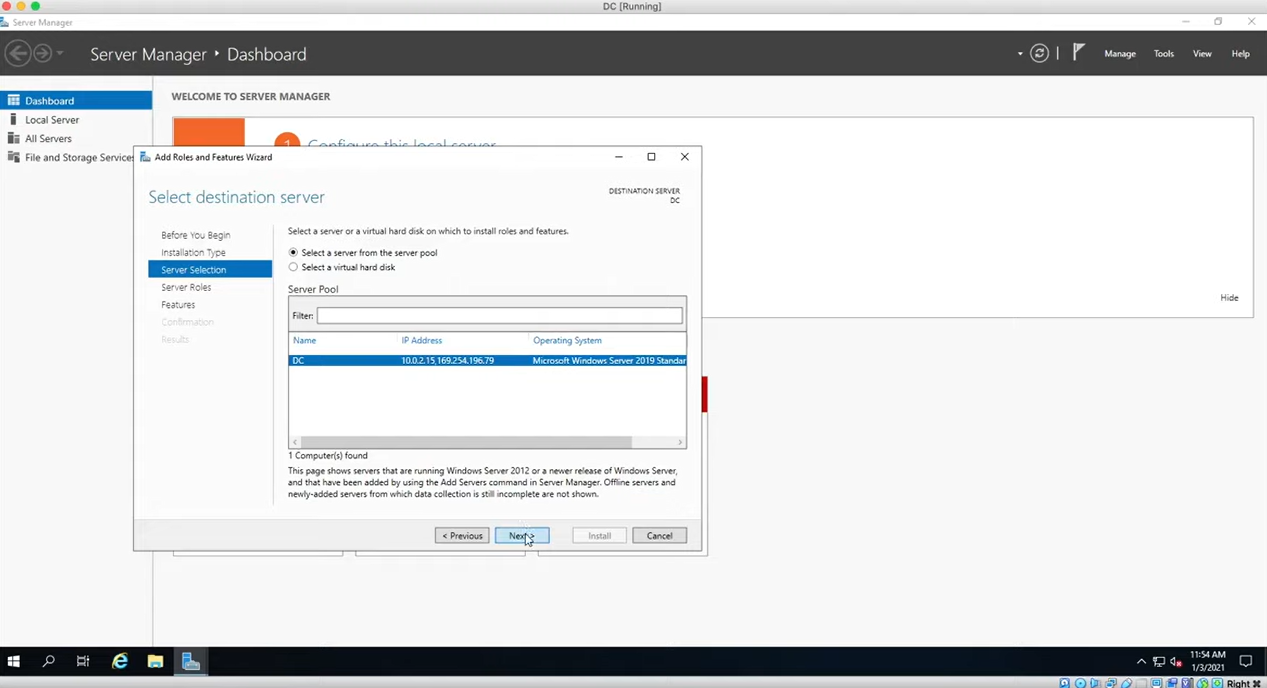Click the Dashboard grid icon in sidebar
The height and width of the screenshot is (688, 1267).
pos(13,100)
